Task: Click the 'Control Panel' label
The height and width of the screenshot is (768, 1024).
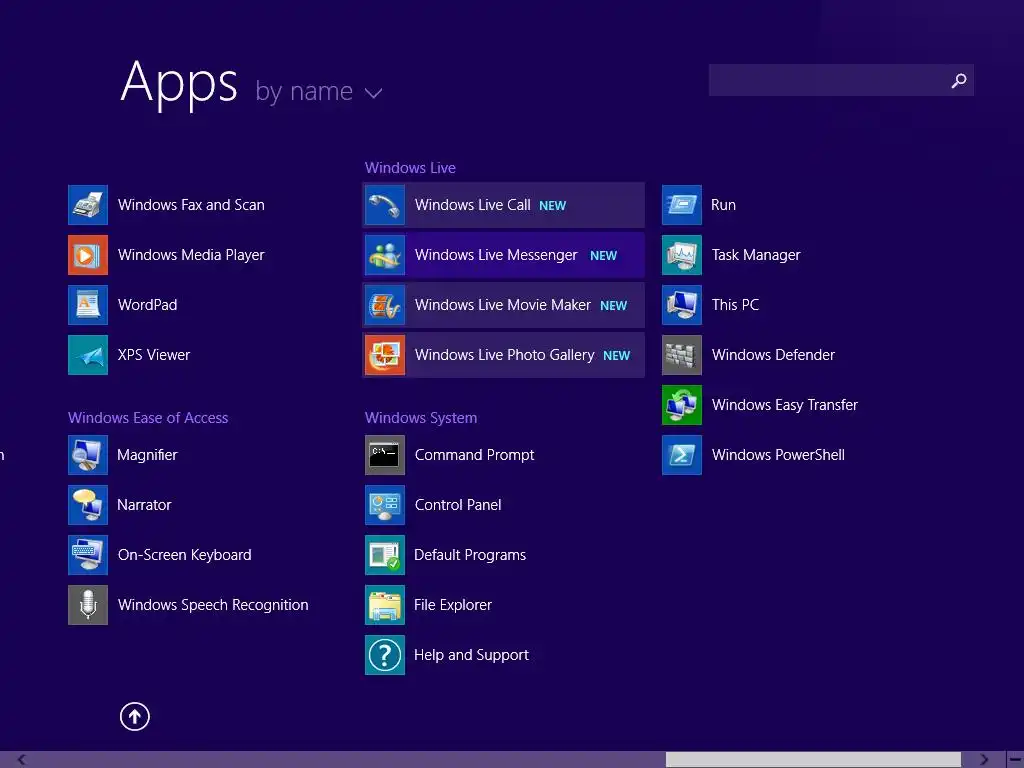Action: tap(458, 505)
